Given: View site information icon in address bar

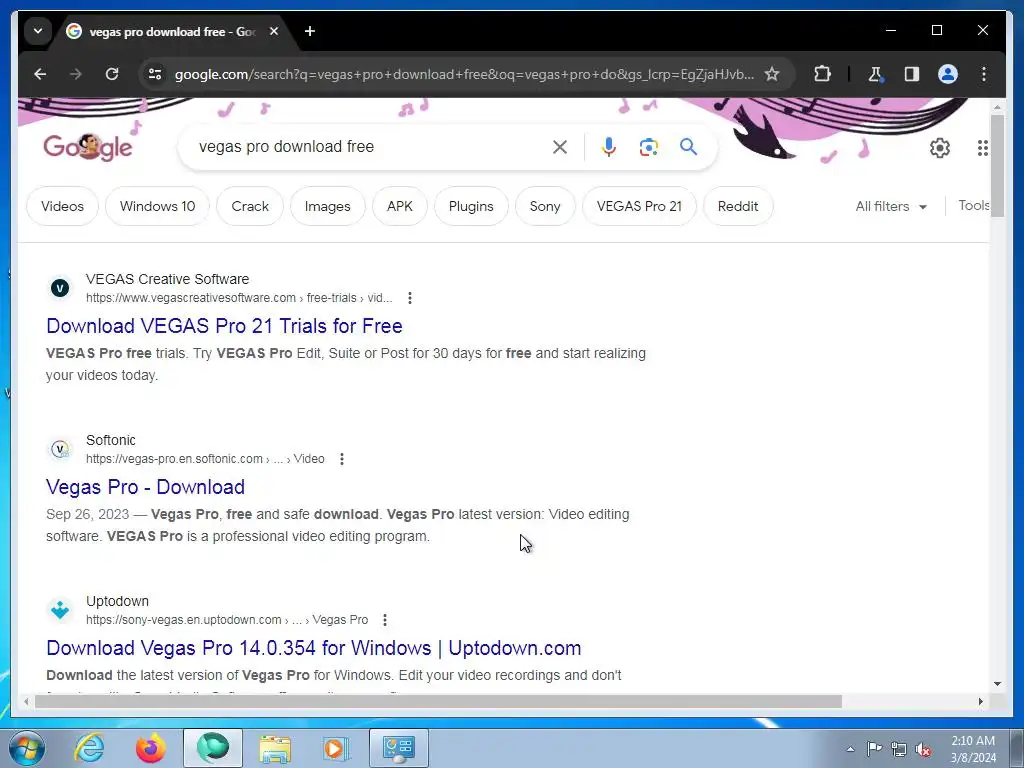Looking at the screenshot, I should 155,74.
